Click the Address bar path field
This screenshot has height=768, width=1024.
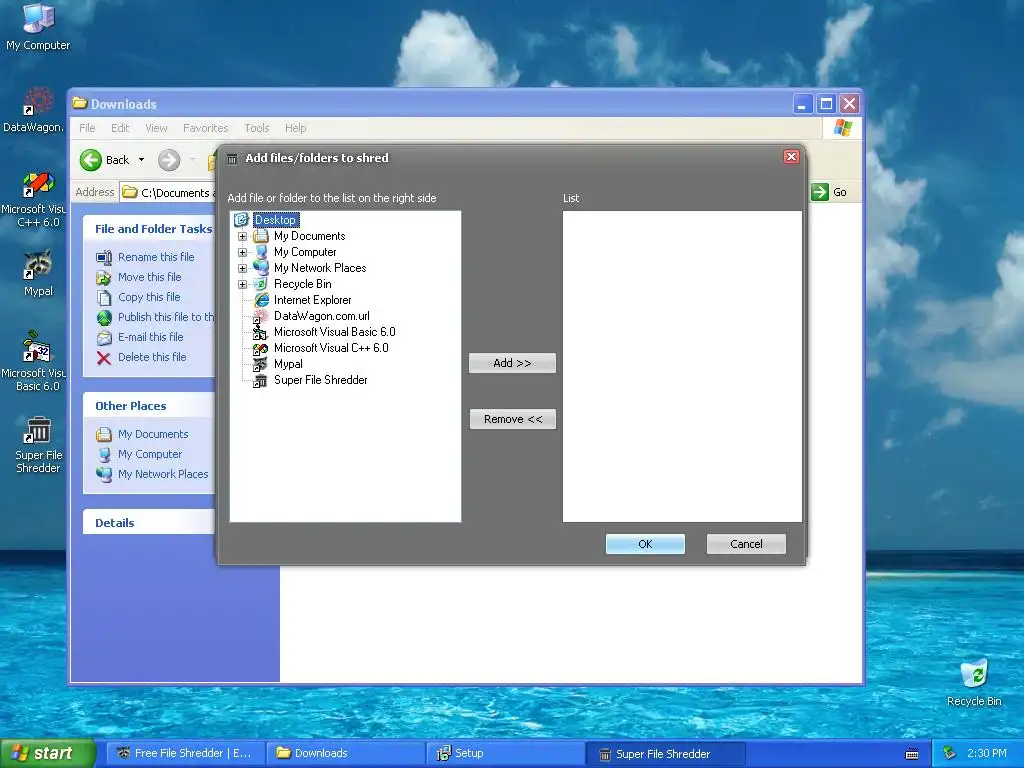(x=170, y=192)
